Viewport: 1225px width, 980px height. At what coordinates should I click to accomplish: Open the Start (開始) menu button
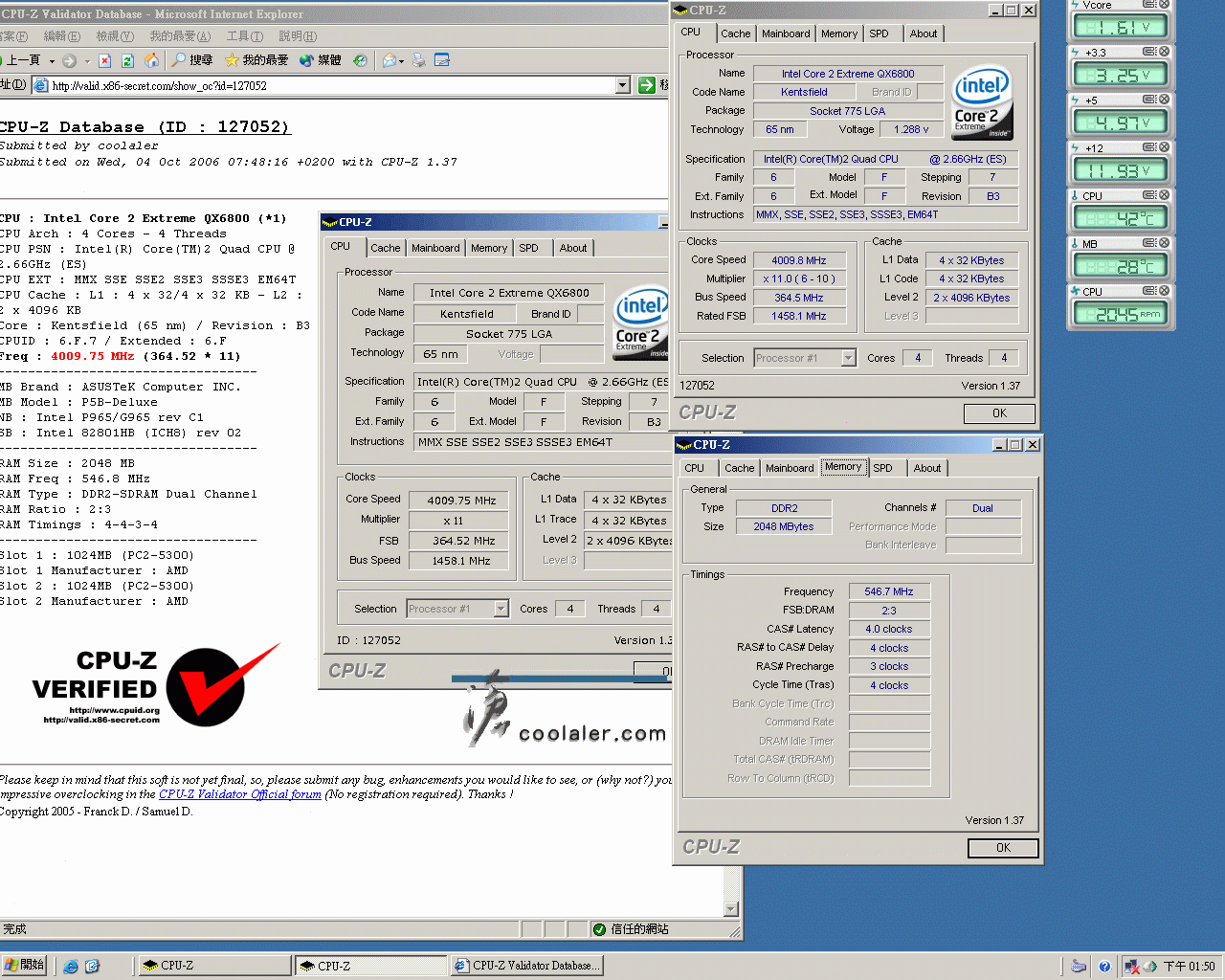[25, 966]
